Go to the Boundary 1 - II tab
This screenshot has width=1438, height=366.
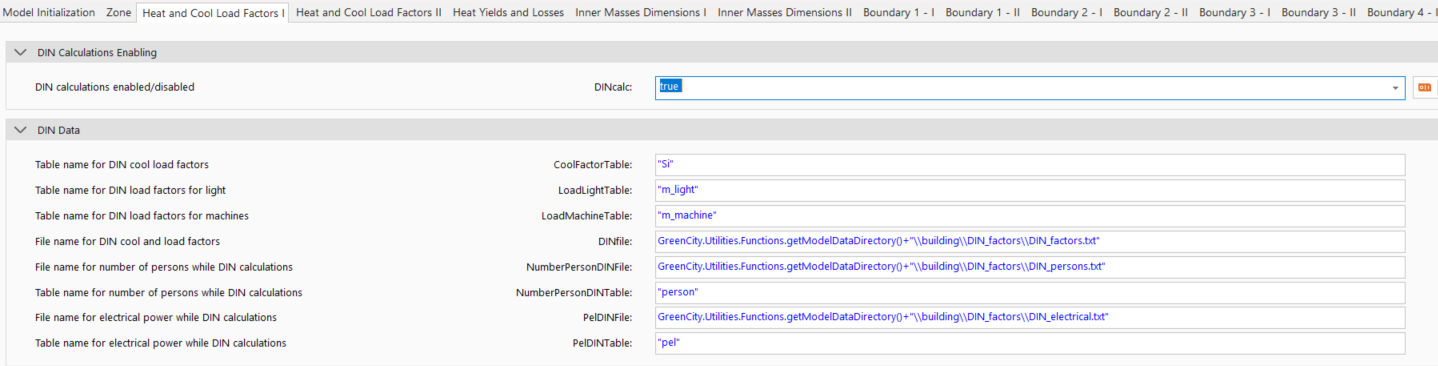pyautogui.click(x=982, y=13)
